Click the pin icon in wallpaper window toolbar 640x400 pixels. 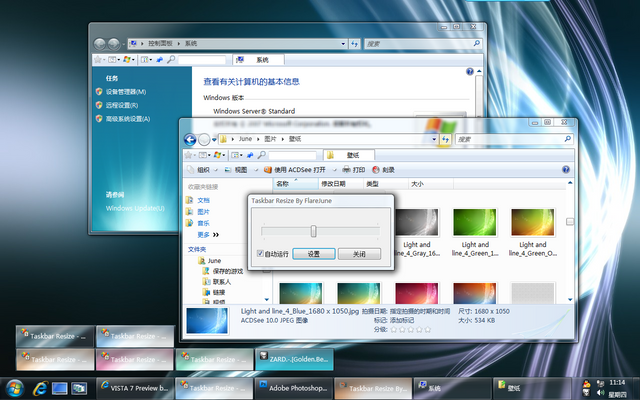coord(250,155)
